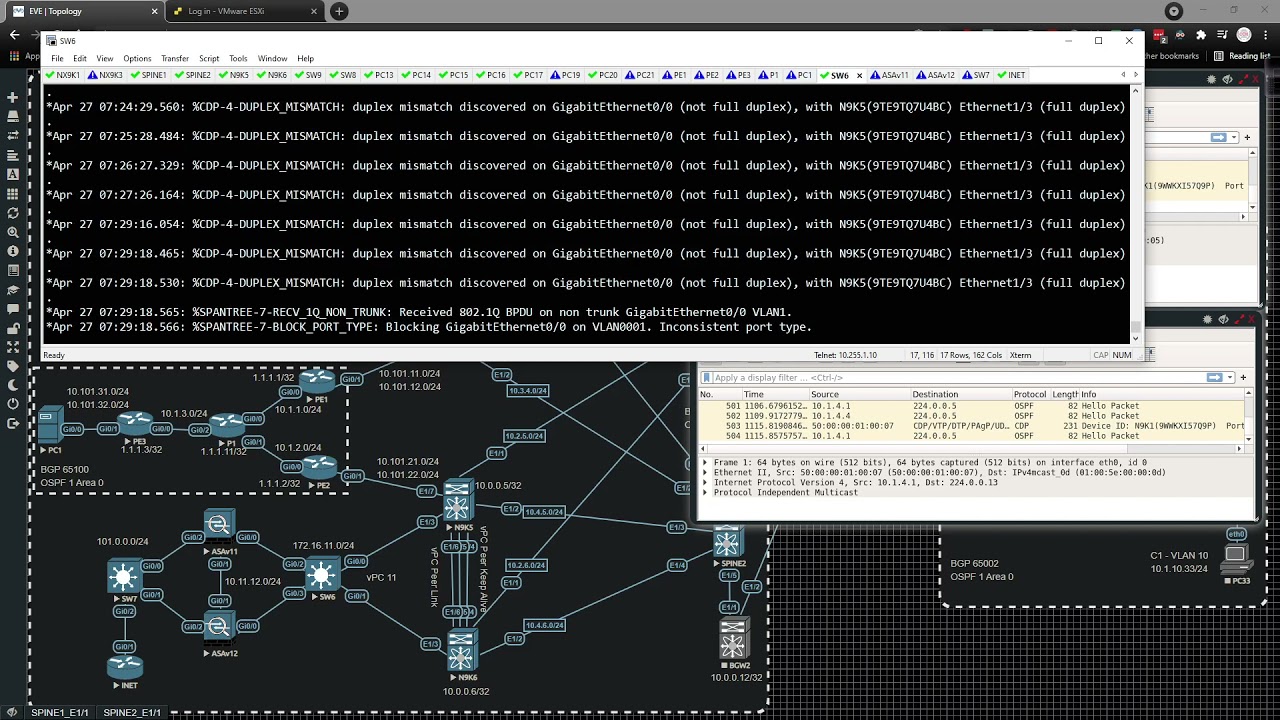Switch to the PC13 session tab
The height and width of the screenshot is (720, 1280).
[x=379, y=75]
